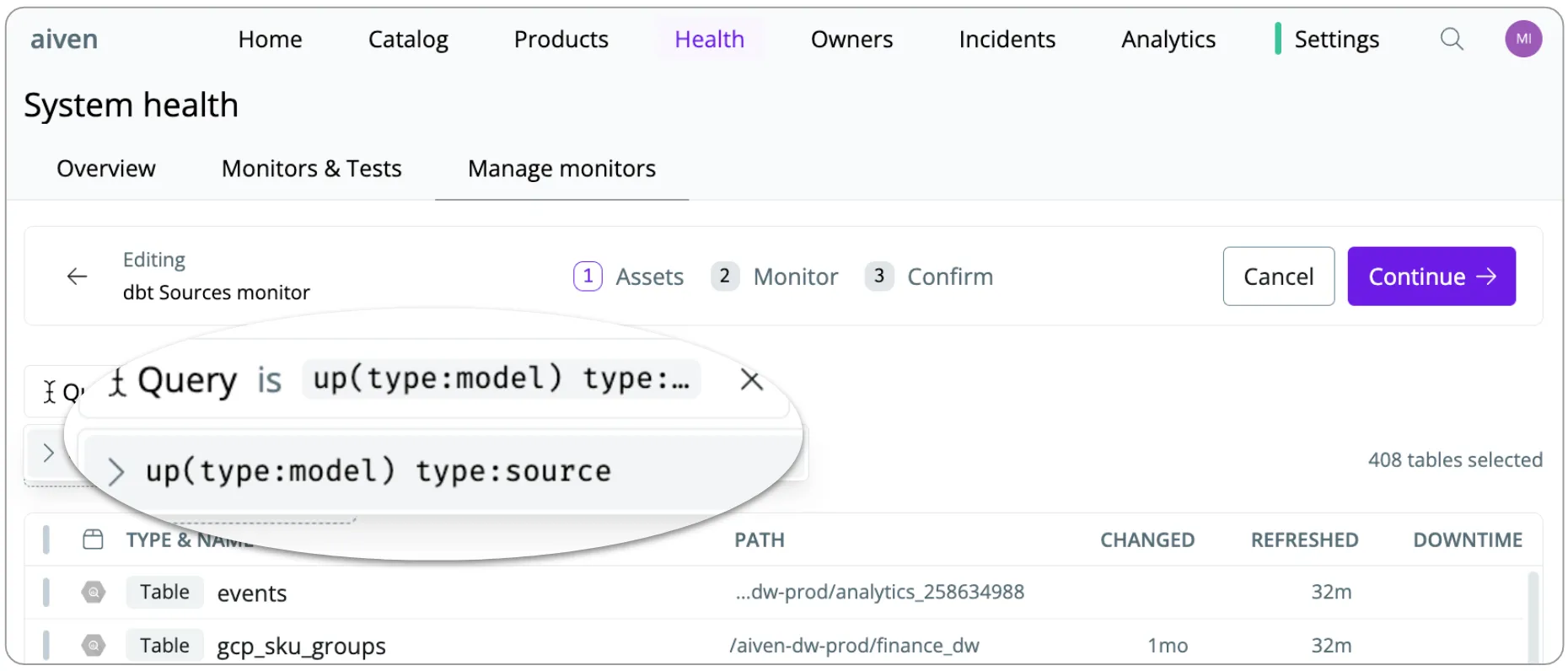The image size is (1568, 671).
Task: Select the Health menu item
Action: click(x=710, y=40)
